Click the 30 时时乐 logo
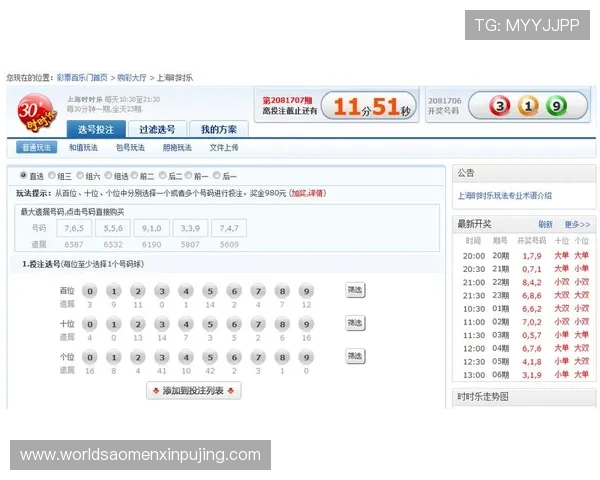Image resolution: width=600 pixels, height=480 pixels. tap(36, 113)
